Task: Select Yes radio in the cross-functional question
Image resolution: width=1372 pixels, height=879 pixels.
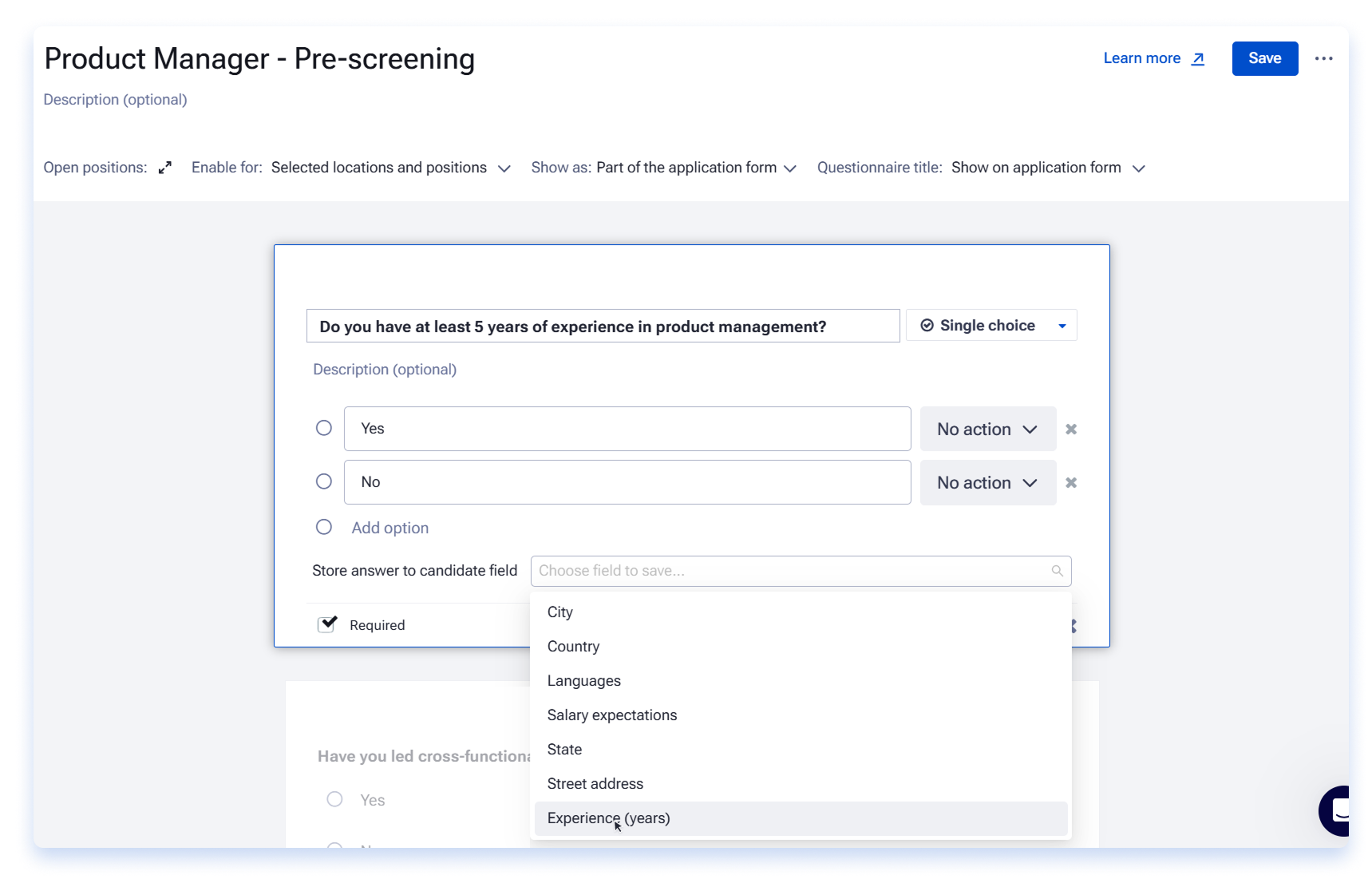Action: 335,799
